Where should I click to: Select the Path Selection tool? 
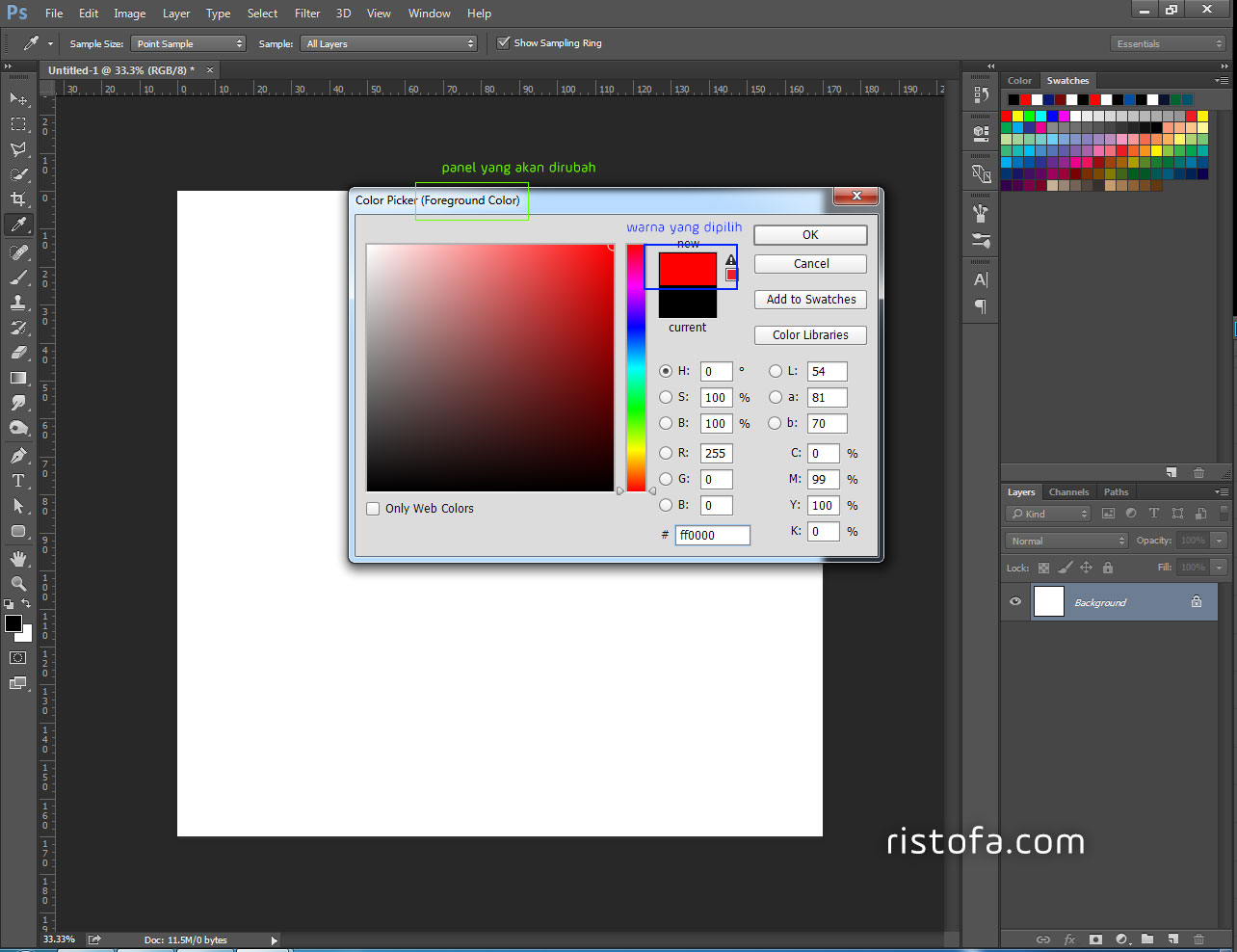(x=18, y=506)
